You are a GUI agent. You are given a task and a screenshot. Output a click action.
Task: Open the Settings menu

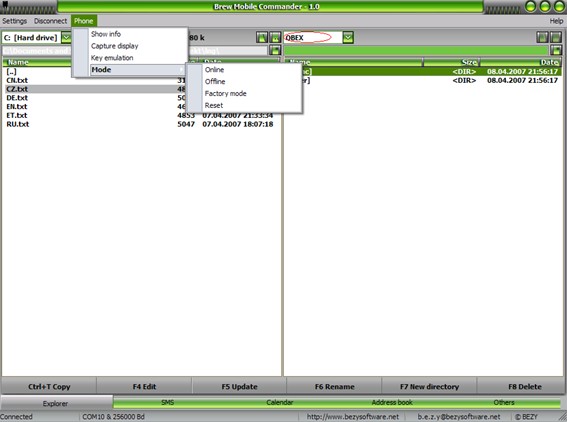(14, 21)
